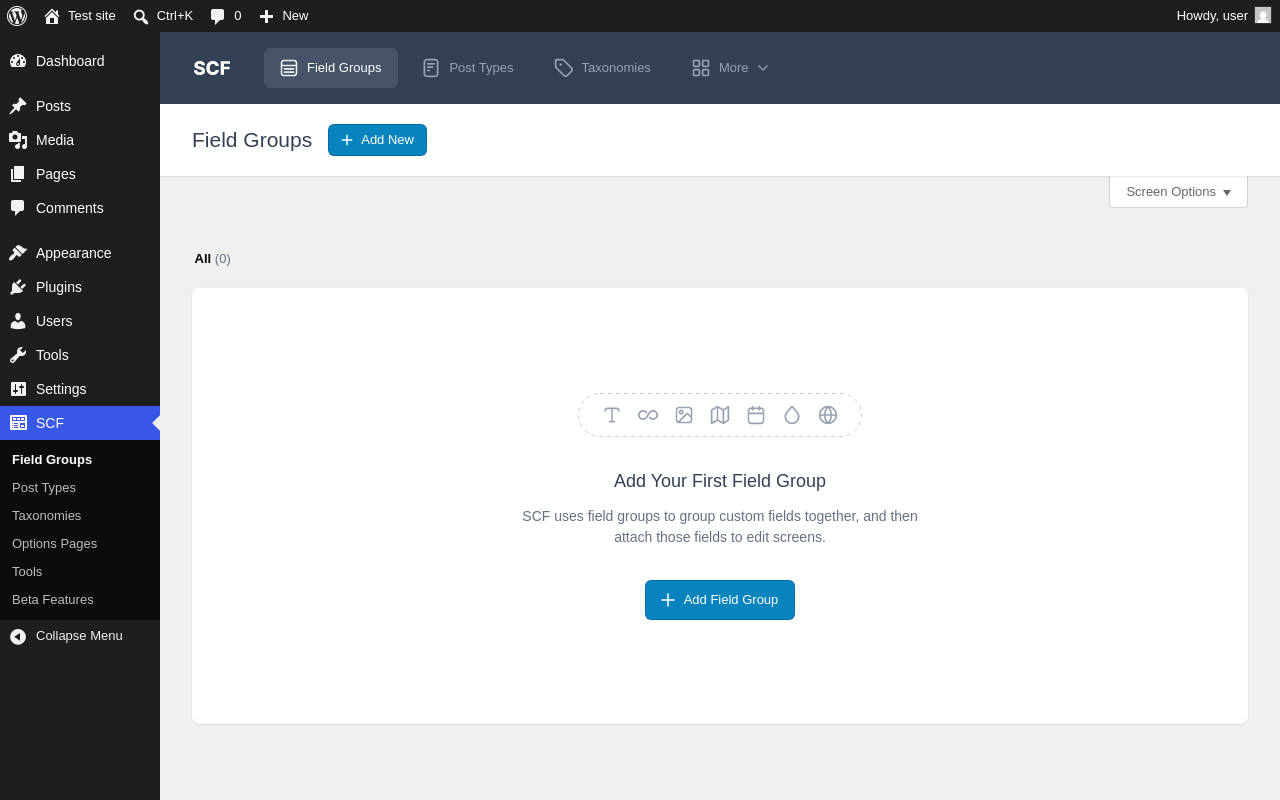Open Tools with the wrench icon
This screenshot has width=1280, height=800.
18,355
